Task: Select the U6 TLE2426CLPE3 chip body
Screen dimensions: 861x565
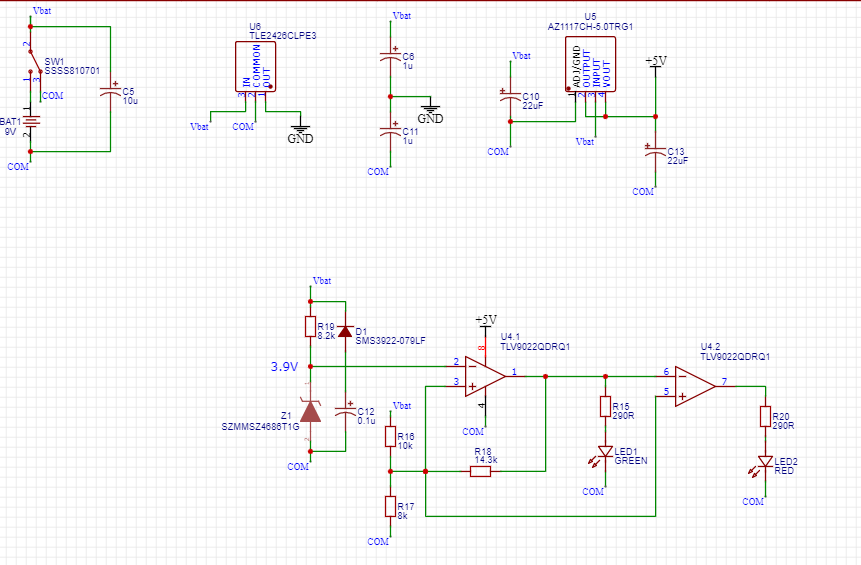Action: (255, 66)
